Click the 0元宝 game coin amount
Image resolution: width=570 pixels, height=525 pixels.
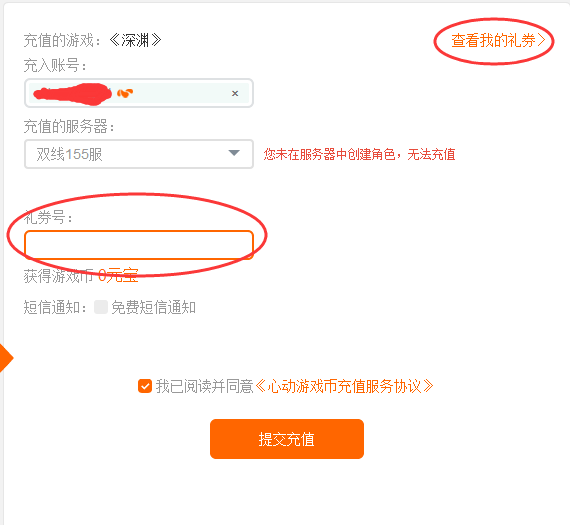(118, 276)
